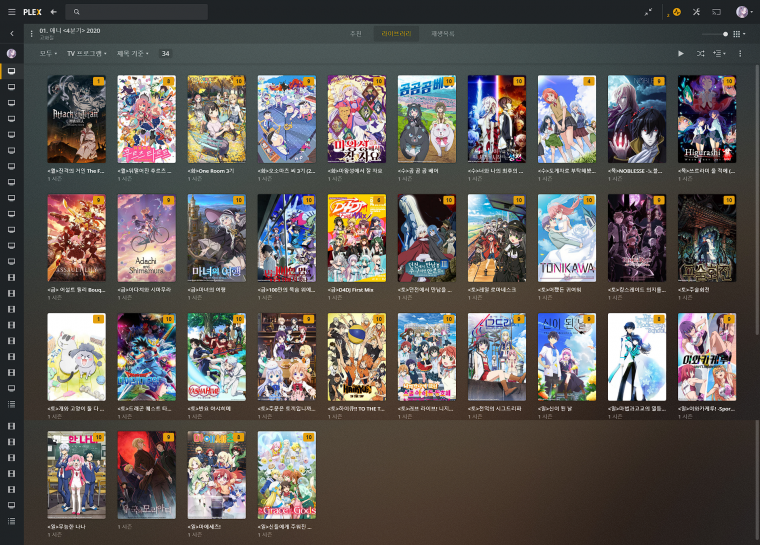The height and width of the screenshot is (545, 760).
Task: Open the hamburger navigation menu
Action: pos(12,12)
